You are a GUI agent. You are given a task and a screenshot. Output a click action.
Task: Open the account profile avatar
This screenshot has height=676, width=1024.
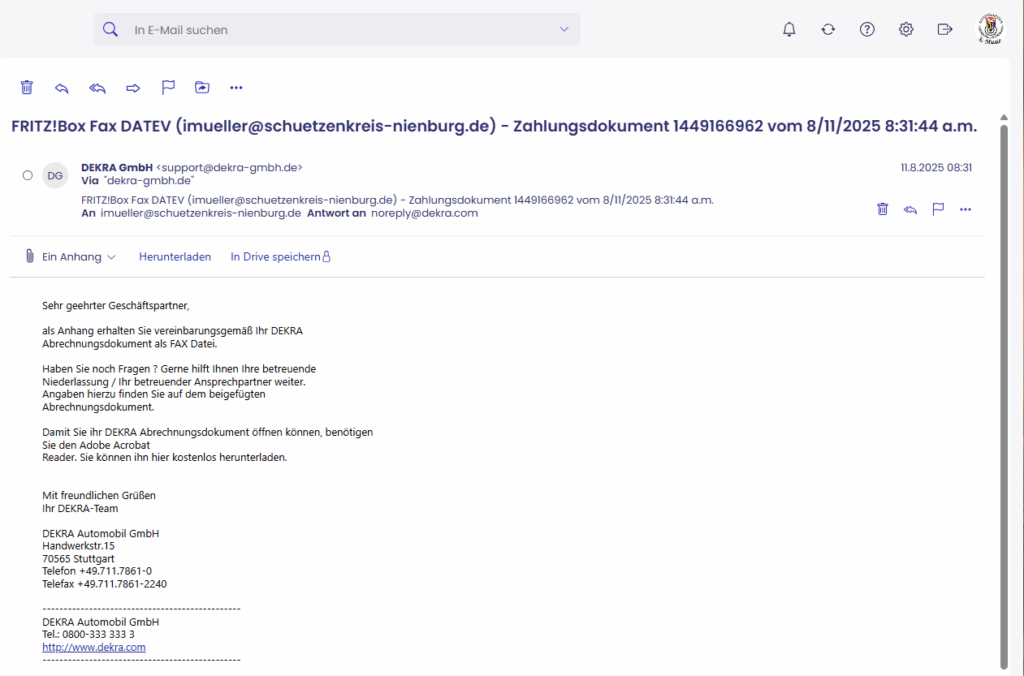990,29
